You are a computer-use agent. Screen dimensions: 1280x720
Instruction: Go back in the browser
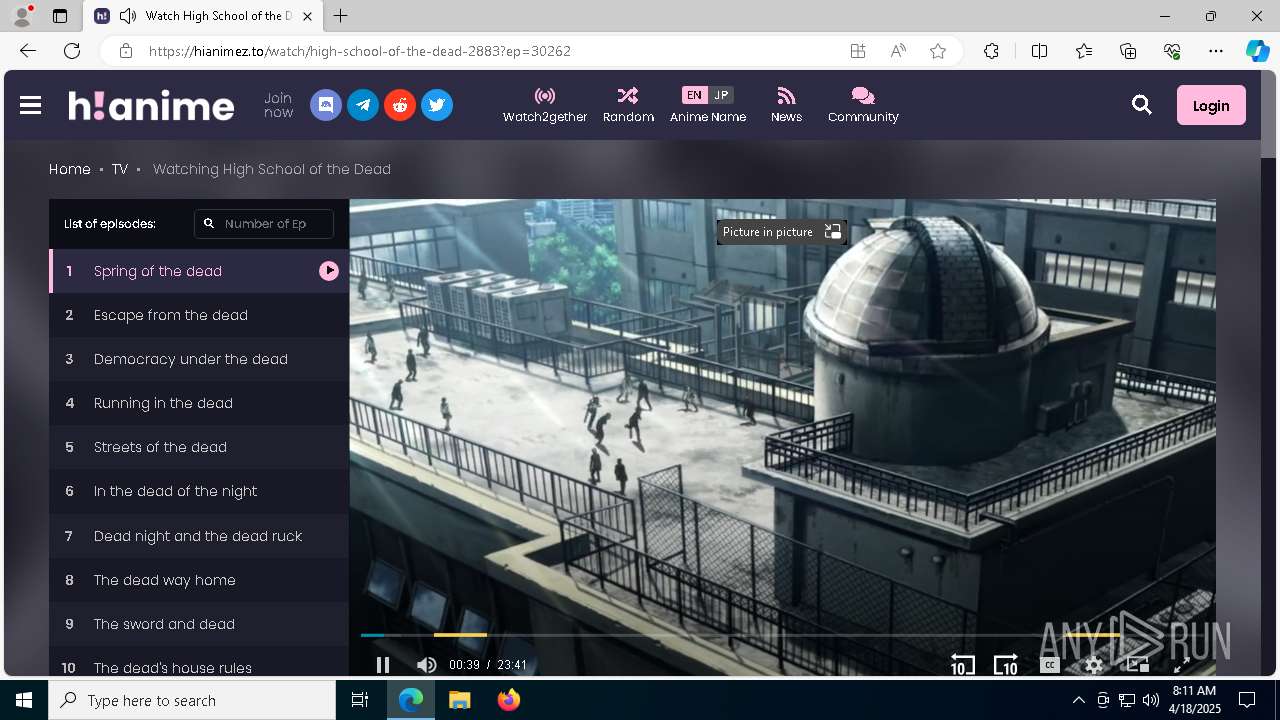28,51
